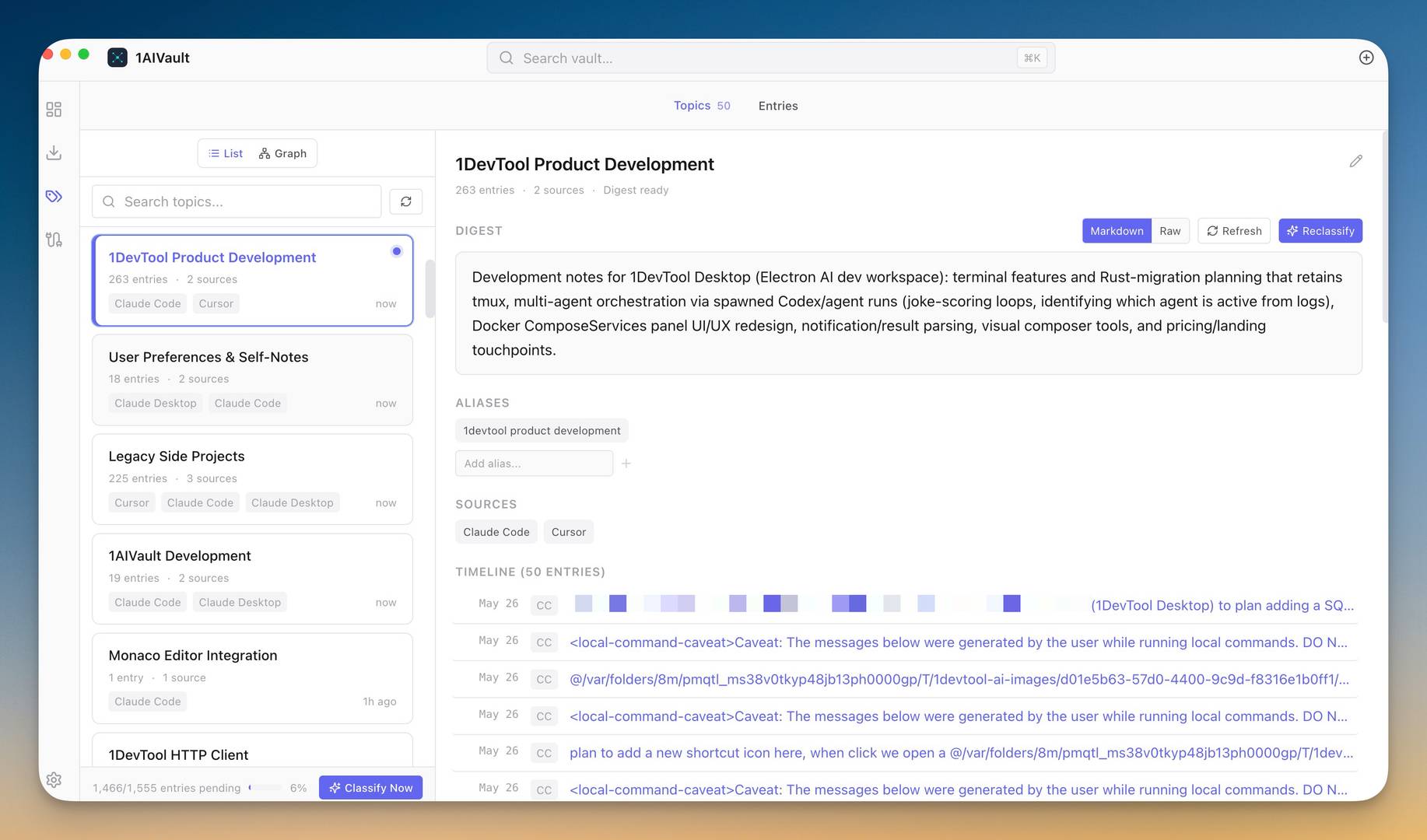
Task: Click the '1h ago' timestamp on Monaco card
Action: tap(380, 702)
